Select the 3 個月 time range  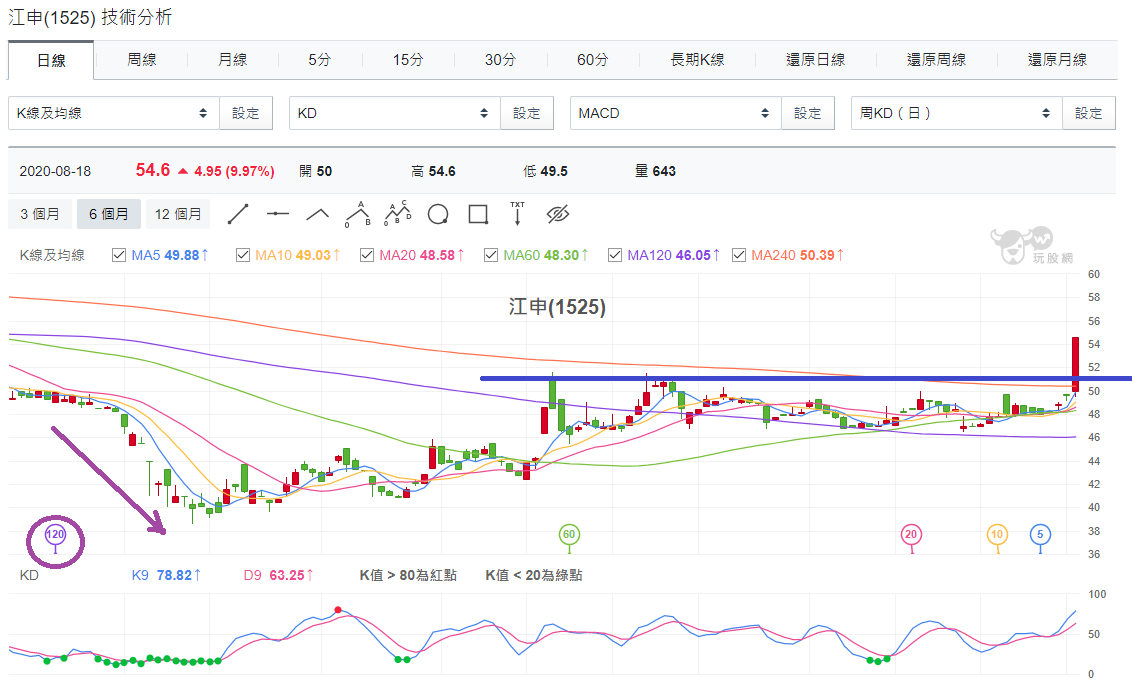pyautogui.click(x=40, y=214)
